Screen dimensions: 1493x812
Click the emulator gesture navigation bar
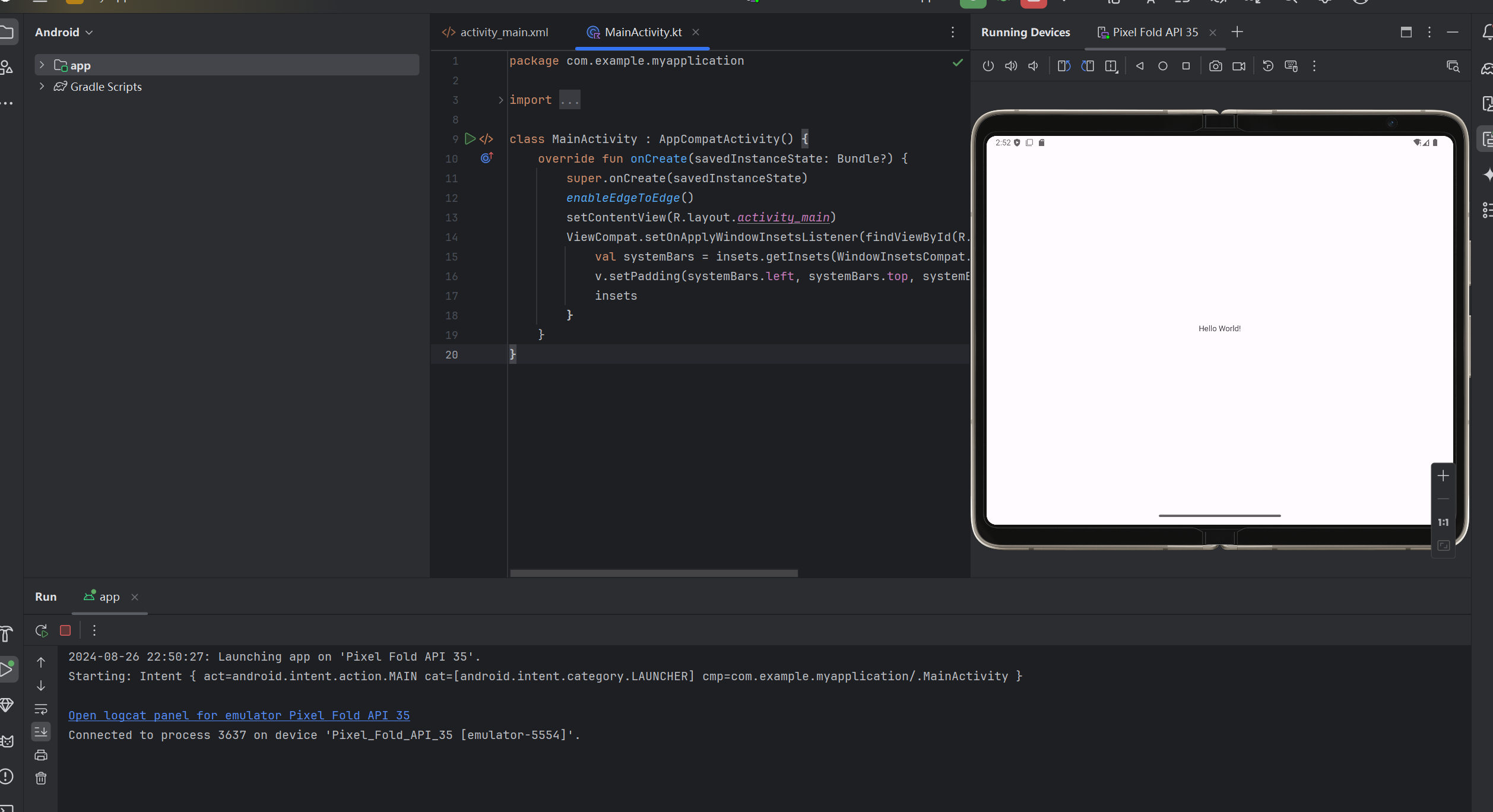1219,515
